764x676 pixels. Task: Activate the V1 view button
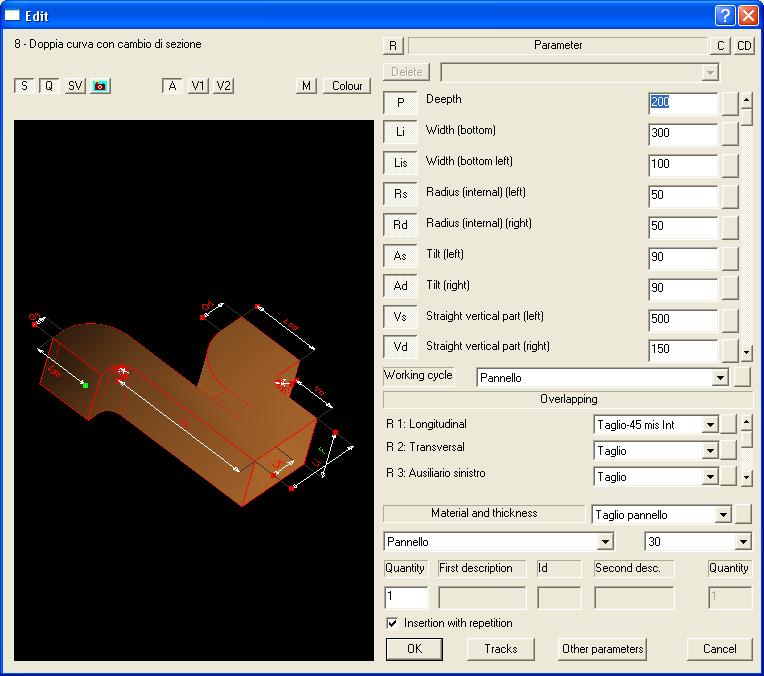tap(199, 86)
